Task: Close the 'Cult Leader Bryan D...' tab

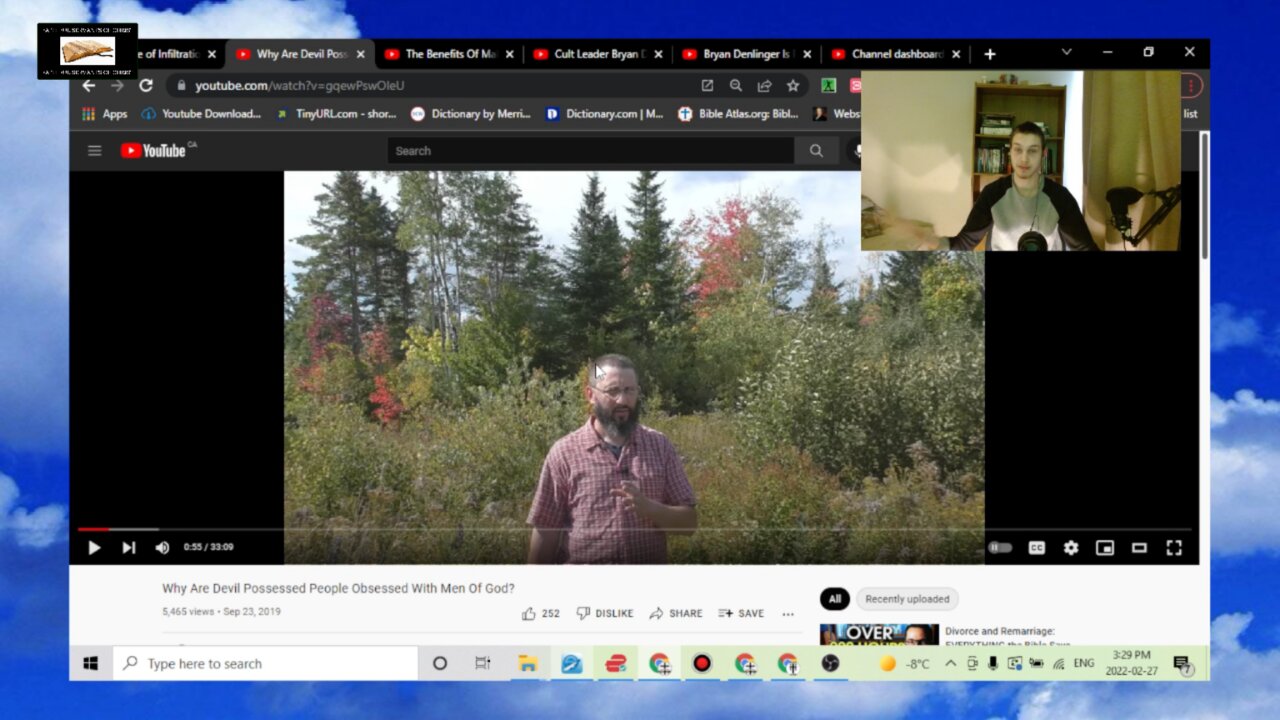Action: 658,54
